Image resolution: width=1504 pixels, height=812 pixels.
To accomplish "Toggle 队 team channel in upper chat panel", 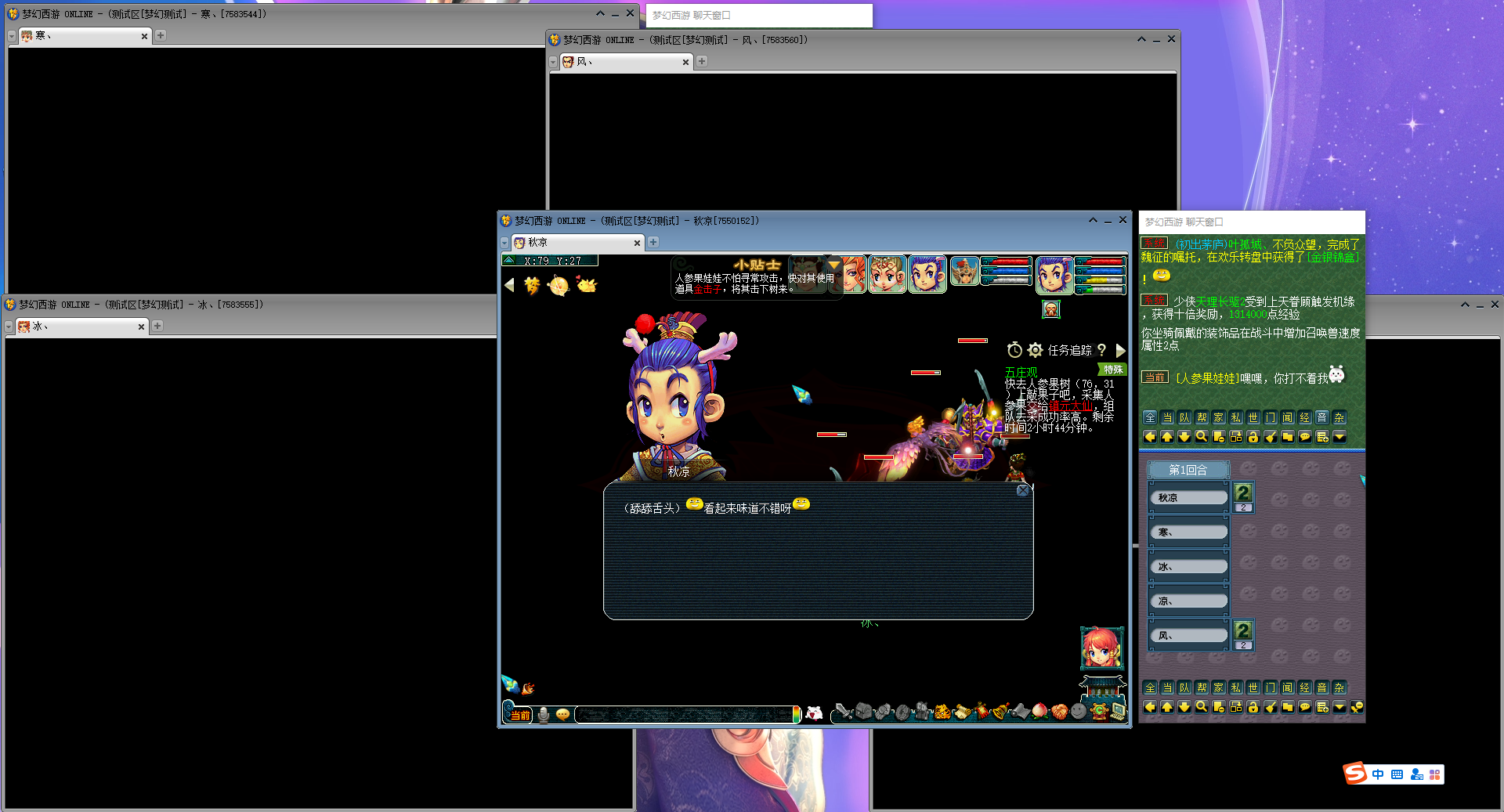I will [x=1184, y=417].
